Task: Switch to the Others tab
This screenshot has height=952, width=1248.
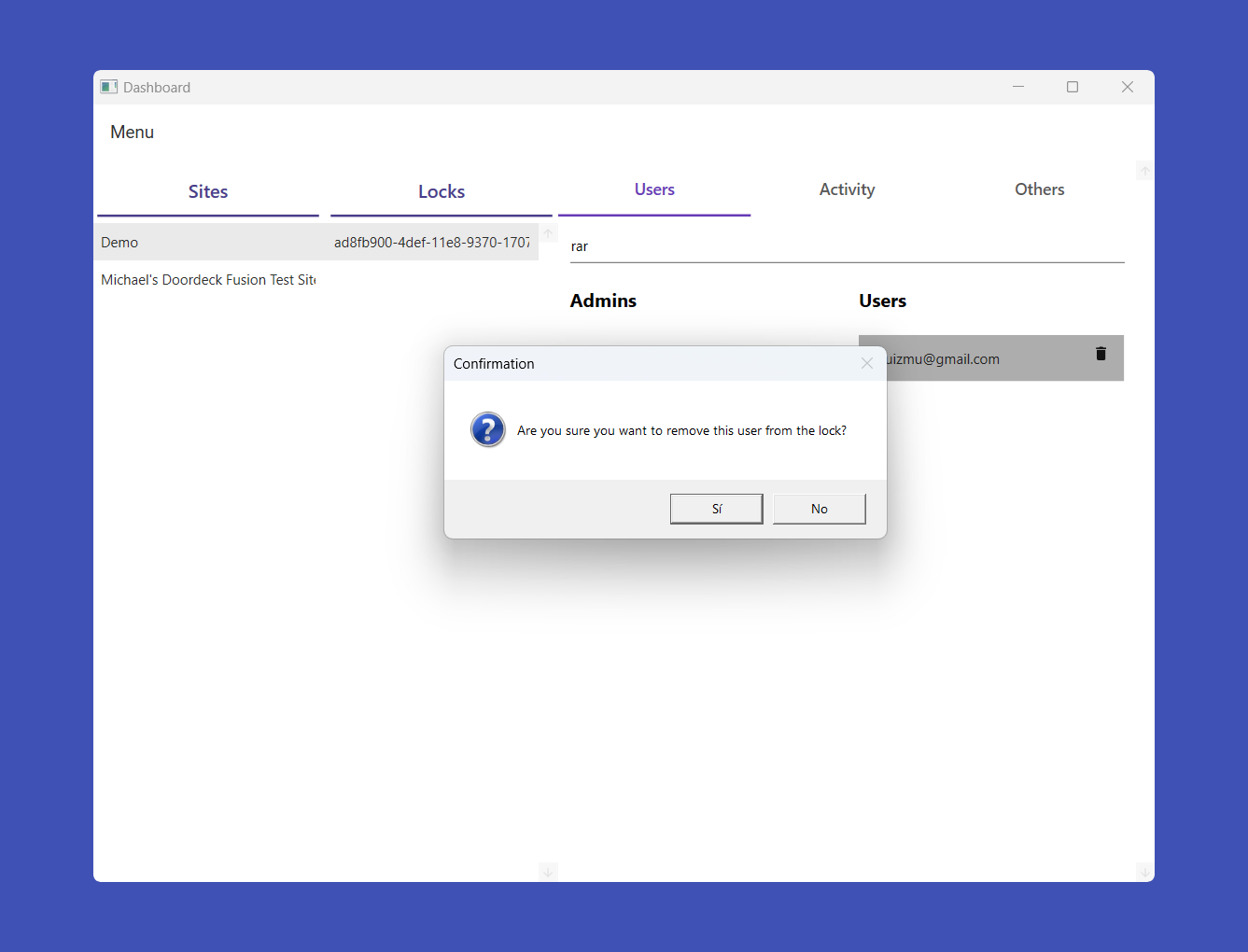Action: 1039,189
